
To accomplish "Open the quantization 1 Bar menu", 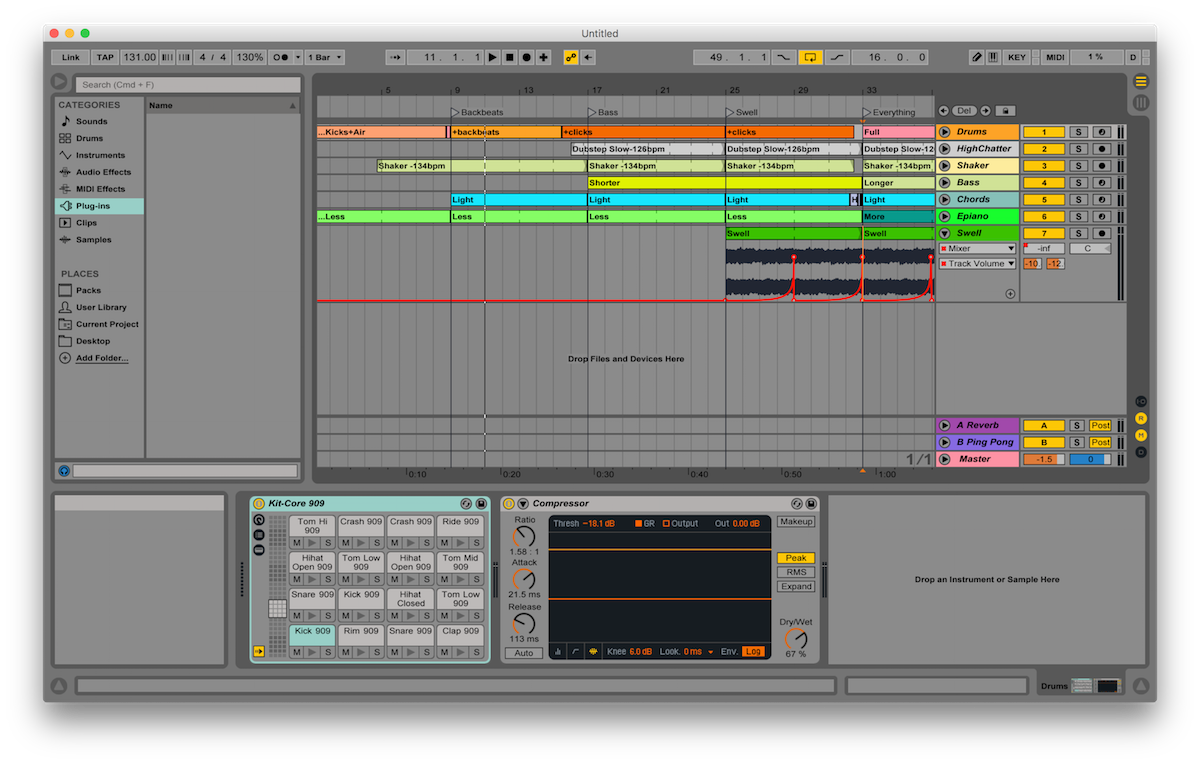I will click(325, 57).
